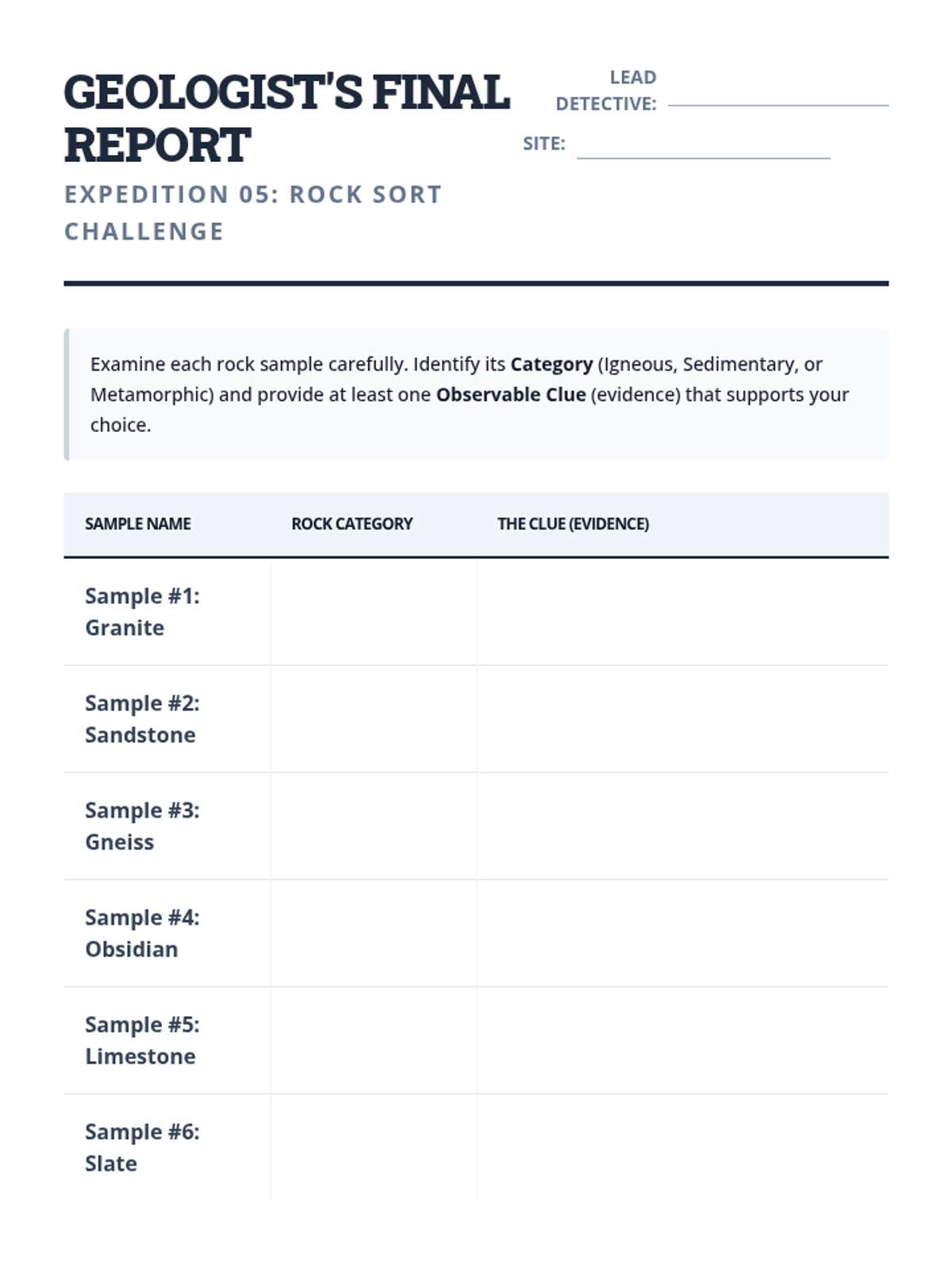Viewport: 952px width, 1270px height.
Task: Click the Clue cell for Gneiss
Action: pyautogui.click(x=682, y=826)
